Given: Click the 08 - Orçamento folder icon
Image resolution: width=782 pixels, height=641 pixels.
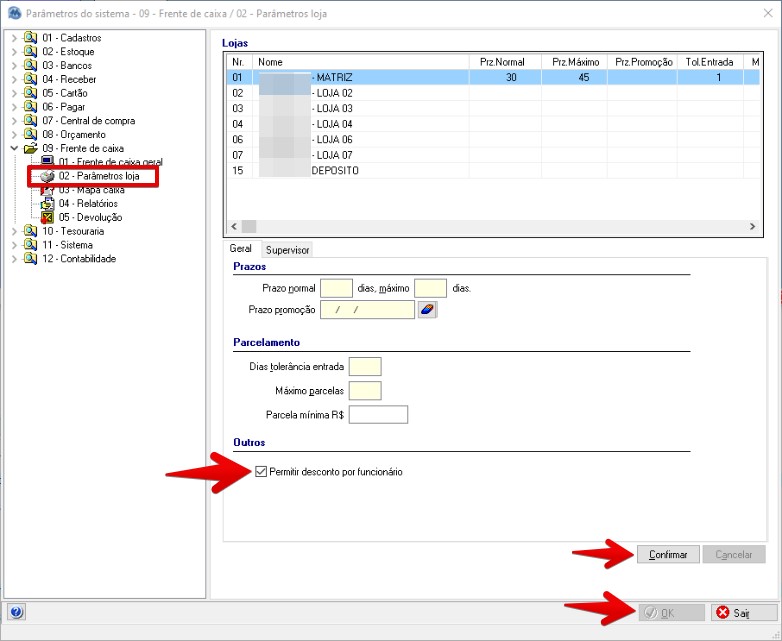Looking at the screenshot, I should tap(30, 134).
